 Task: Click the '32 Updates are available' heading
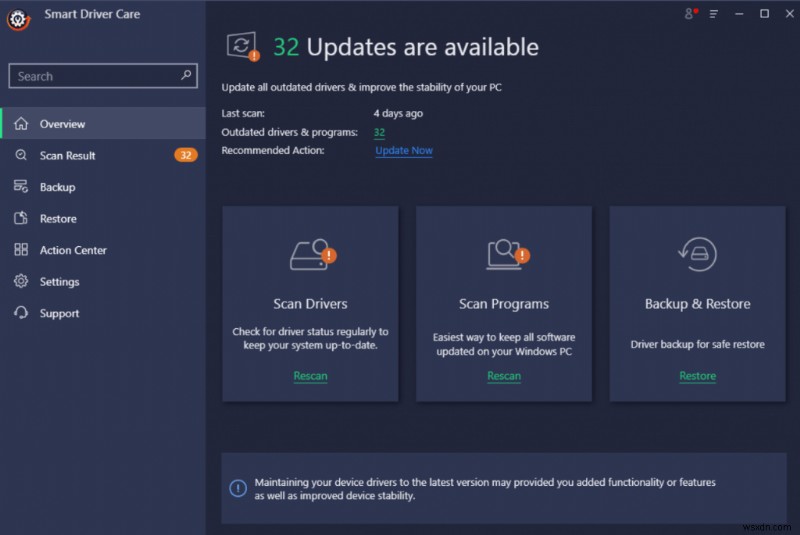click(x=406, y=47)
